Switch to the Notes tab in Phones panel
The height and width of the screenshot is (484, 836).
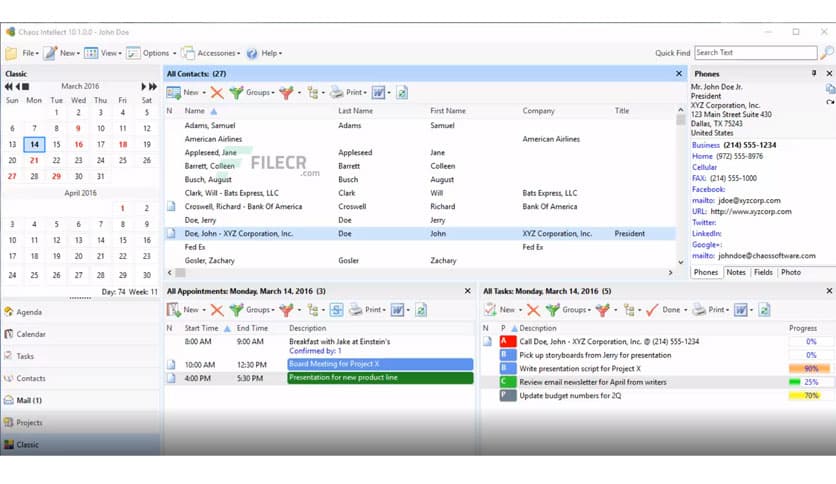(x=736, y=272)
